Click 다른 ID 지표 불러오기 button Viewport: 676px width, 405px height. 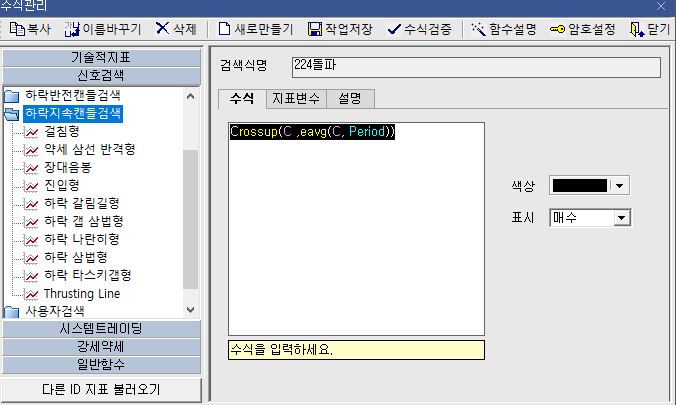(101, 390)
